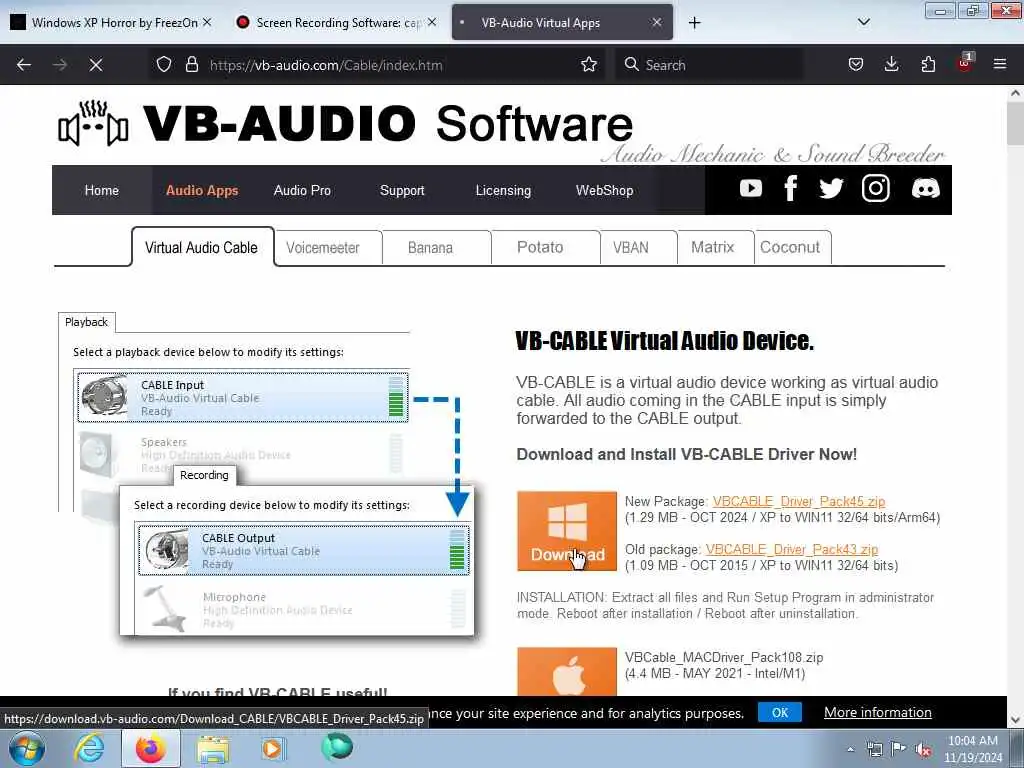Screen dimensions: 1024x768
Task: Click the Firefox taskbar icon
Action: point(150,748)
